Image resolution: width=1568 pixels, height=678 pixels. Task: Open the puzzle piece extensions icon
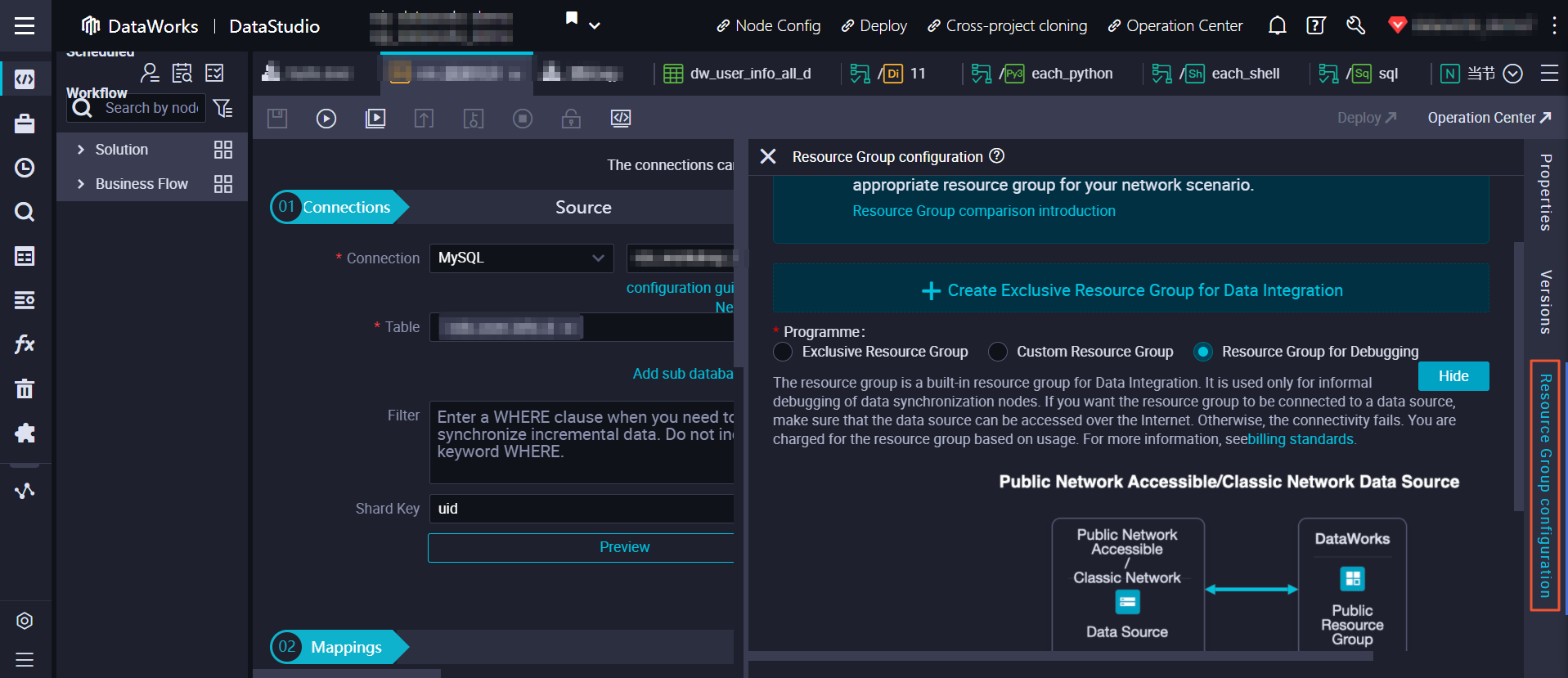pyautogui.click(x=25, y=433)
